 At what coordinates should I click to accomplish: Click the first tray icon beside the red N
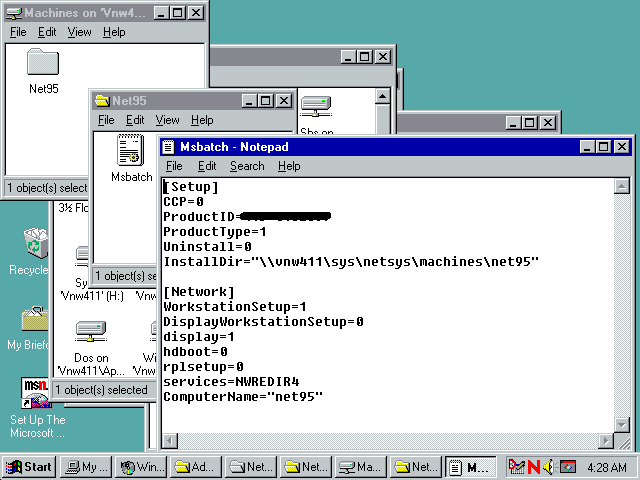coord(516,467)
